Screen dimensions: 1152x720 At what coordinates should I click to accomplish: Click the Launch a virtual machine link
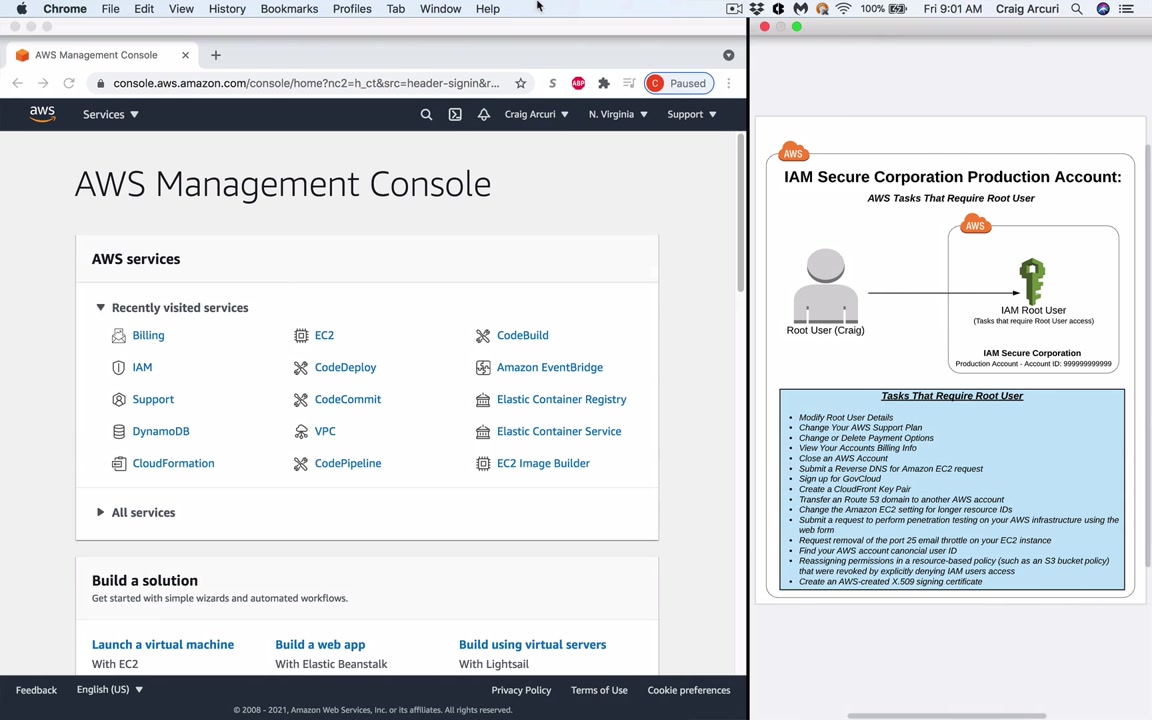(x=163, y=645)
